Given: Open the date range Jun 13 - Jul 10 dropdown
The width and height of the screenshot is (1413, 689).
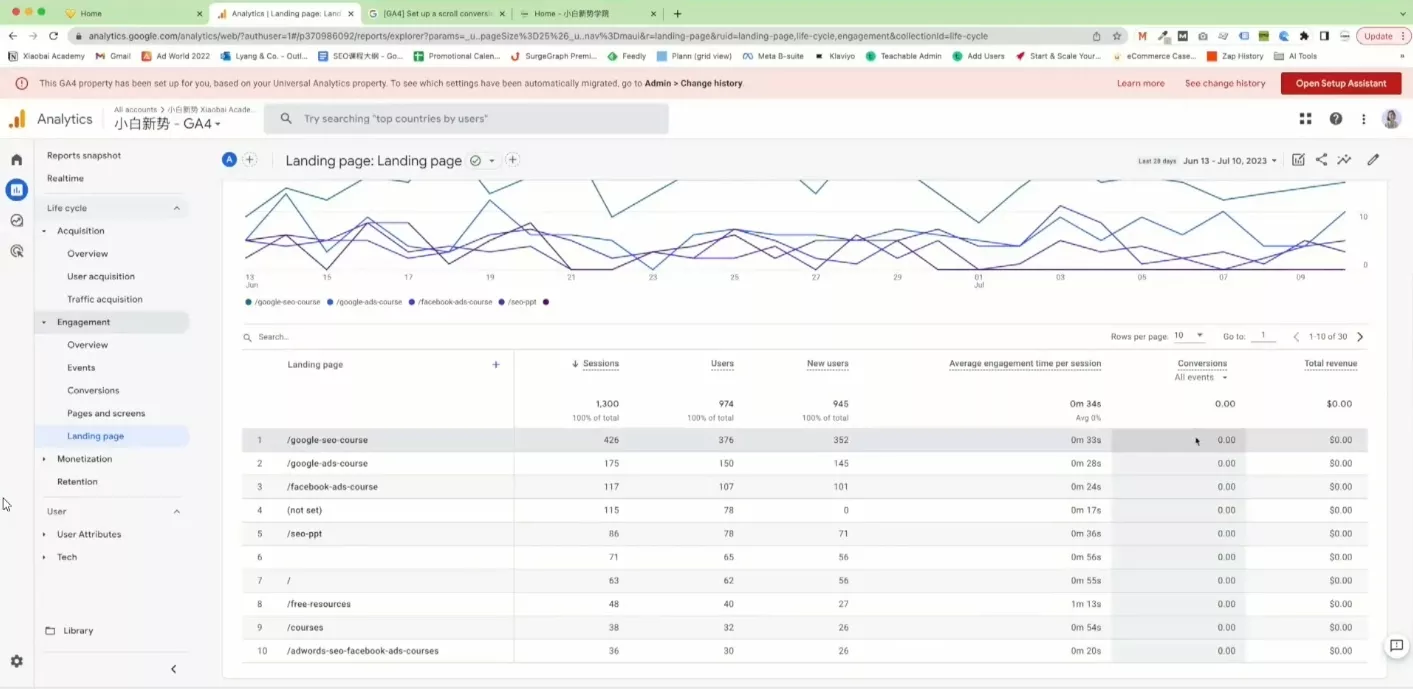Looking at the screenshot, I should point(1230,161).
